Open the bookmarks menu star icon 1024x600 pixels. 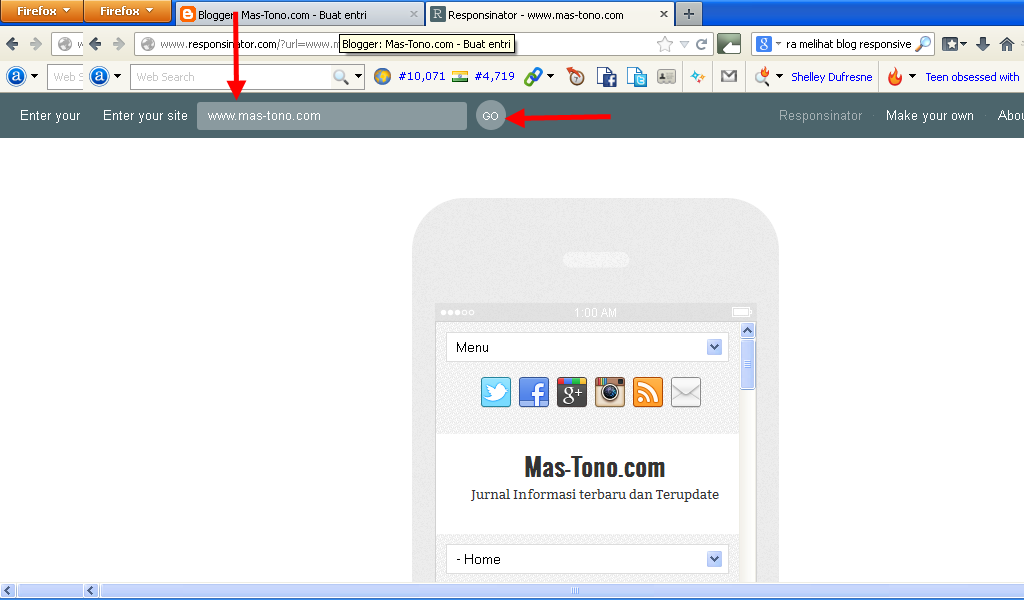[950, 44]
